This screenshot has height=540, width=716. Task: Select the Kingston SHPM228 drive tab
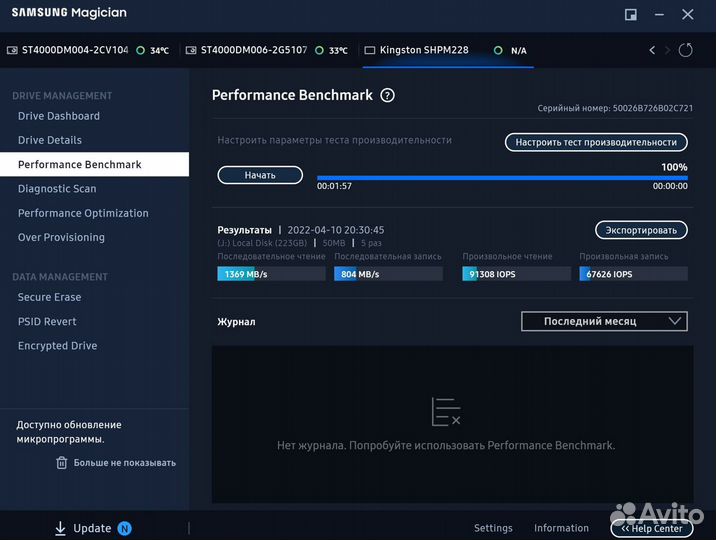point(448,50)
